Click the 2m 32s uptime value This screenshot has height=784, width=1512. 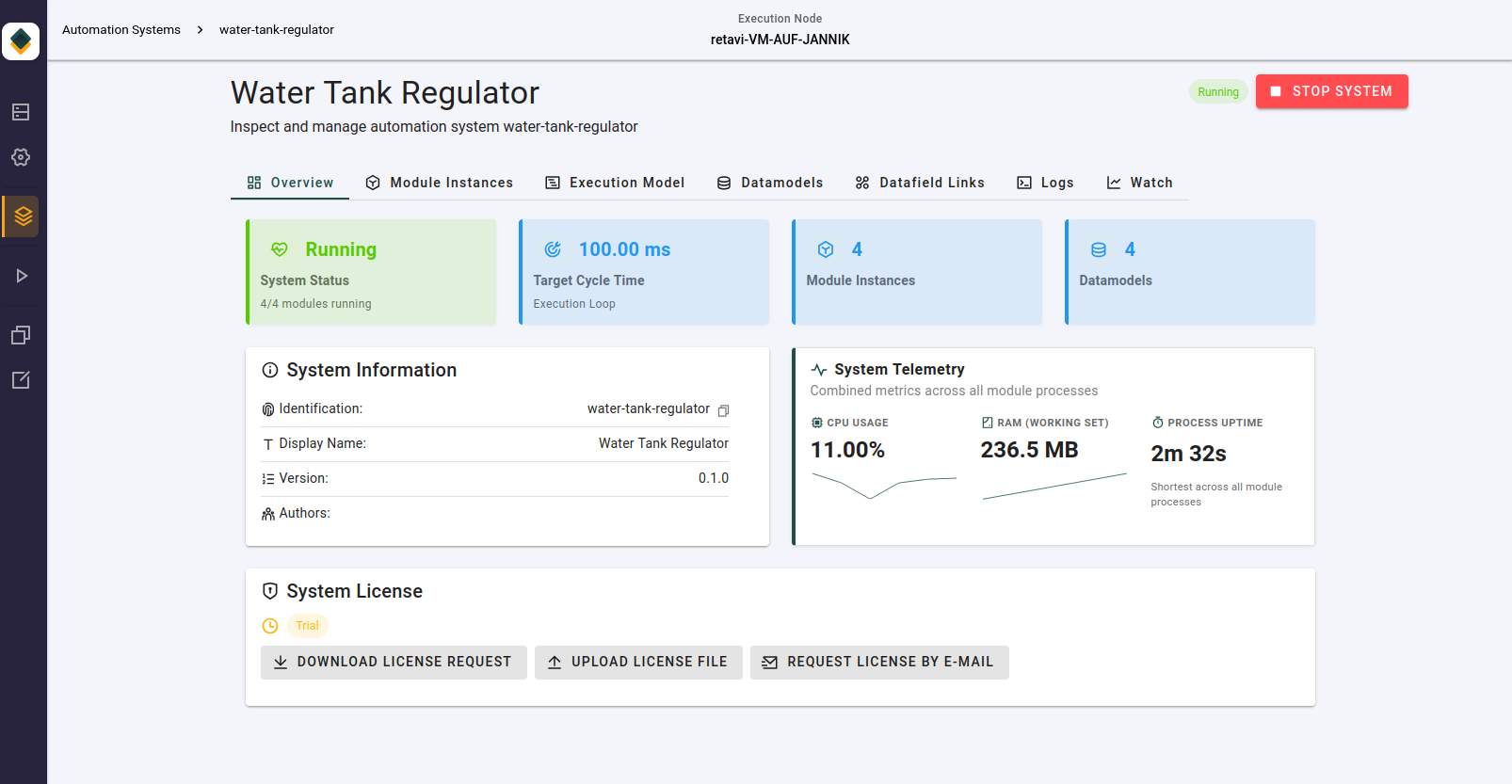(x=1189, y=454)
